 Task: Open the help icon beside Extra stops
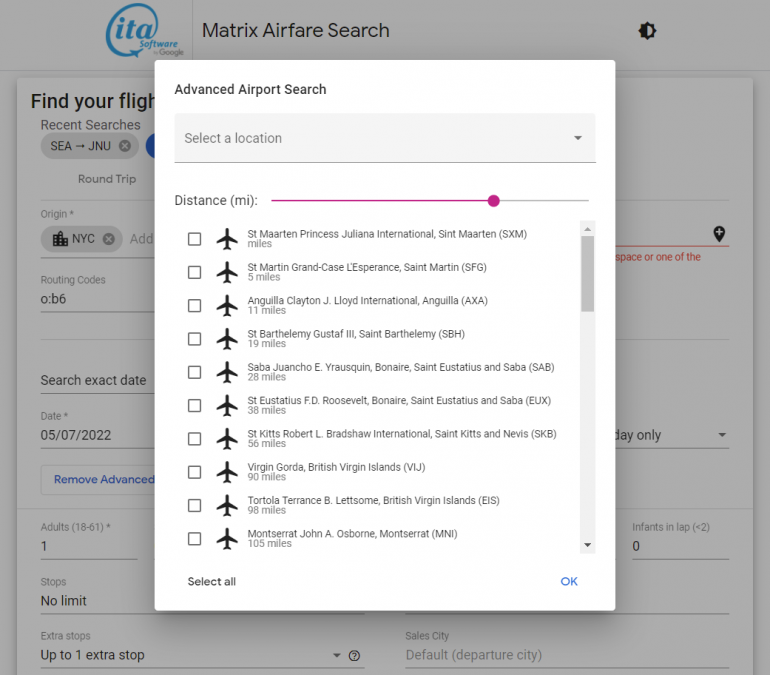[x=354, y=656]
